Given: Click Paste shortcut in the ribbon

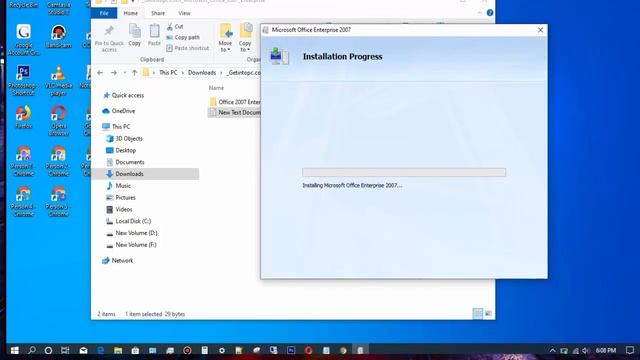Looking at the screenshot, I should (187, 48).
